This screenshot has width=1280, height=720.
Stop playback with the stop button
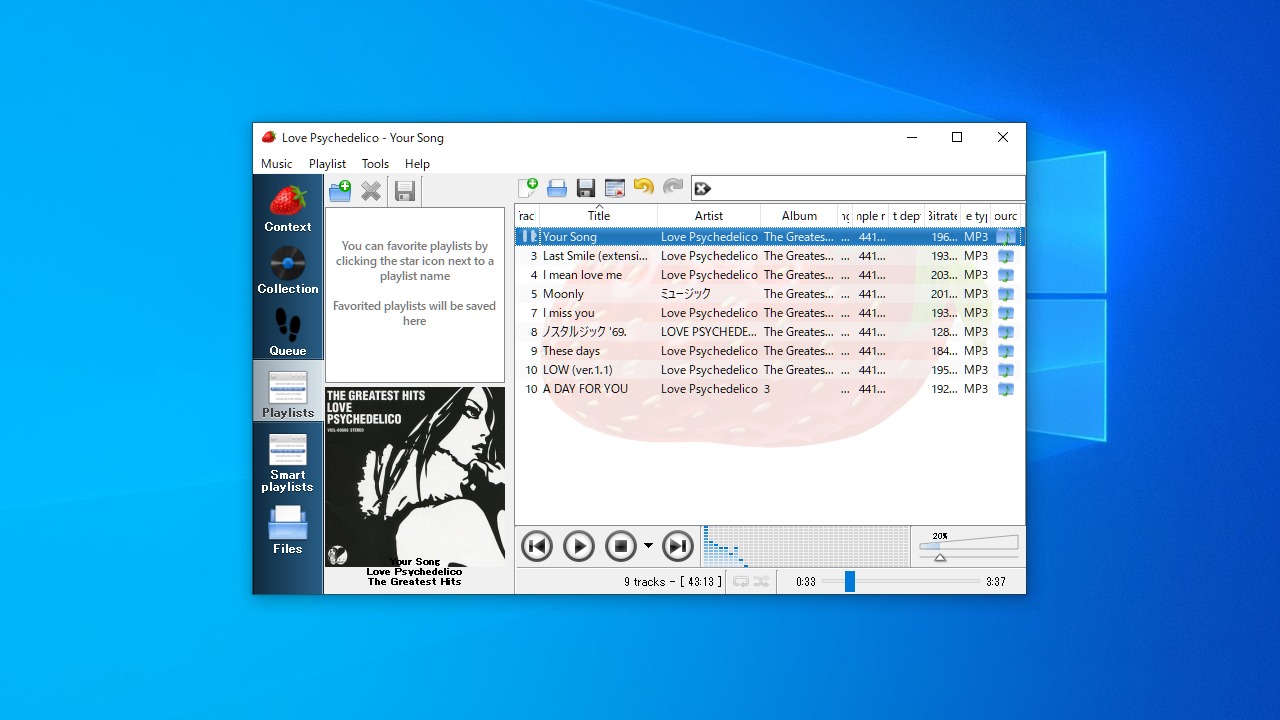(x=621, y=546)
